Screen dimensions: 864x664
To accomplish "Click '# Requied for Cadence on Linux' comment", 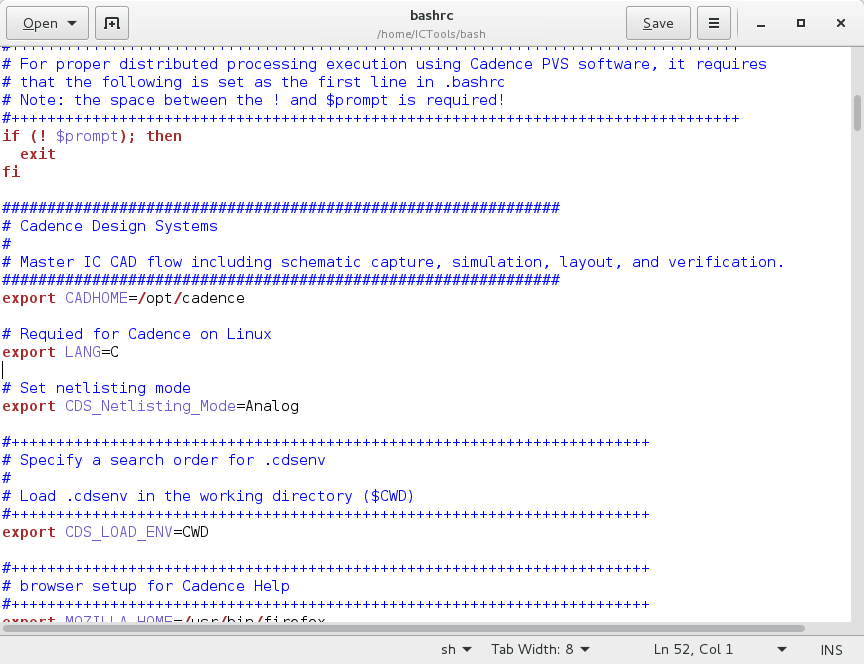I will pos(137,334).
